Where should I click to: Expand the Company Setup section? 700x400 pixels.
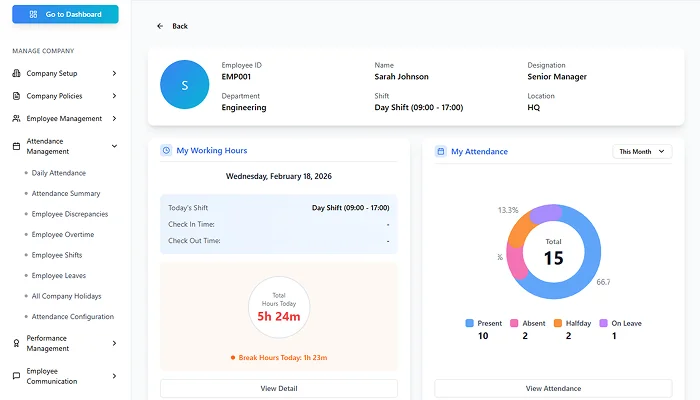114,73
